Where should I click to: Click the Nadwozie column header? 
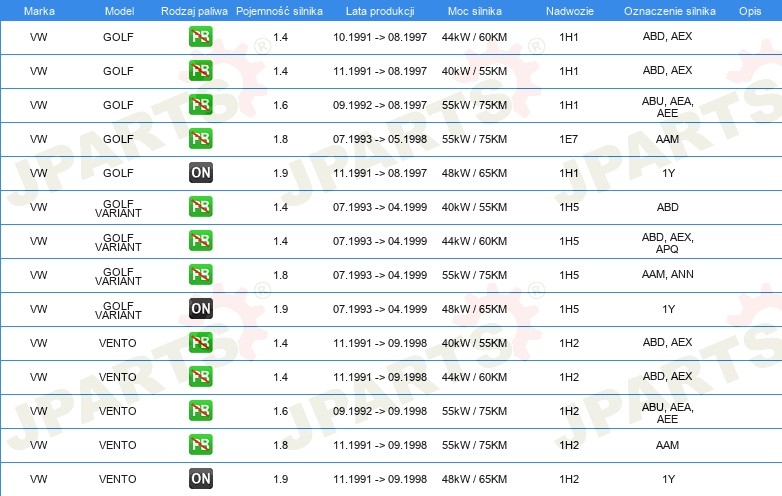pos(570,11)
